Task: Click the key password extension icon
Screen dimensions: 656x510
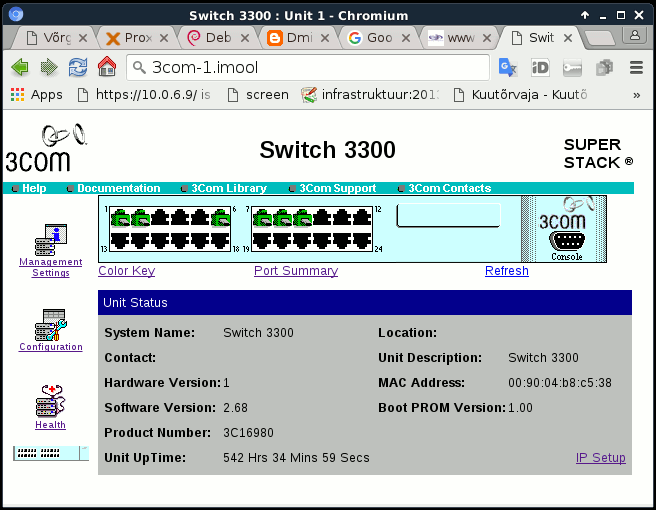Action: coord(572,68)
